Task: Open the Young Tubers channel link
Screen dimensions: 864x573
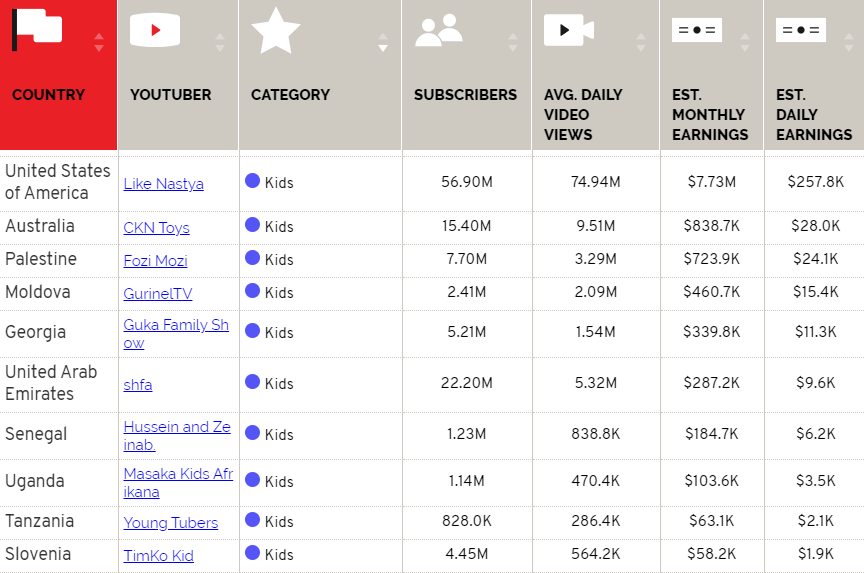Action: (171, 522)
